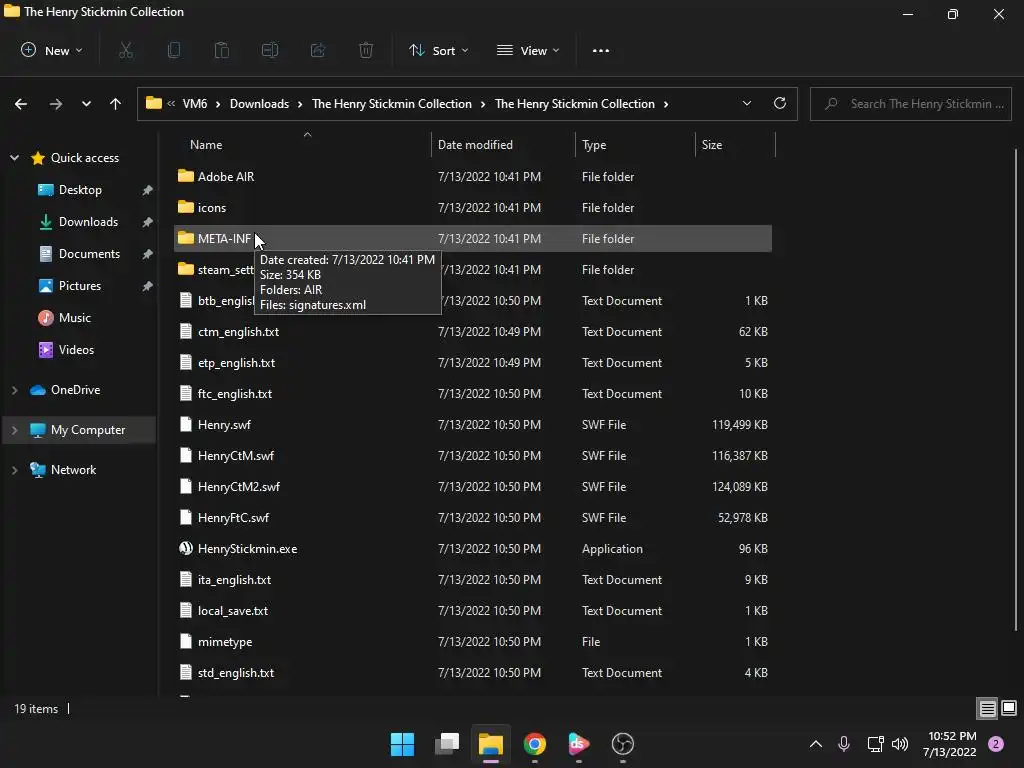
Task: Select Downloads in the sidebar
Action: pyautogui.click(x=88, y=221)
